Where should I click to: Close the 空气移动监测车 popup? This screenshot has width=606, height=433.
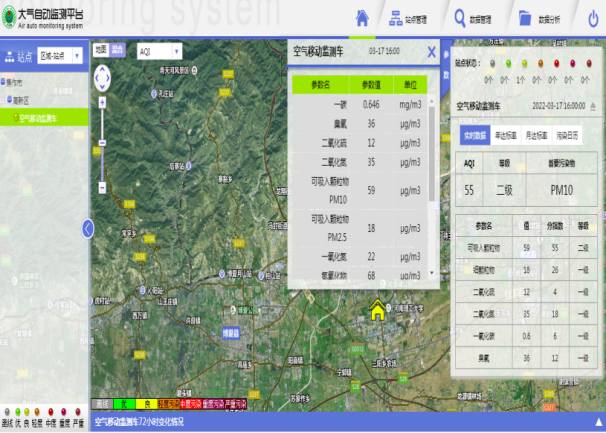point(431,51)
